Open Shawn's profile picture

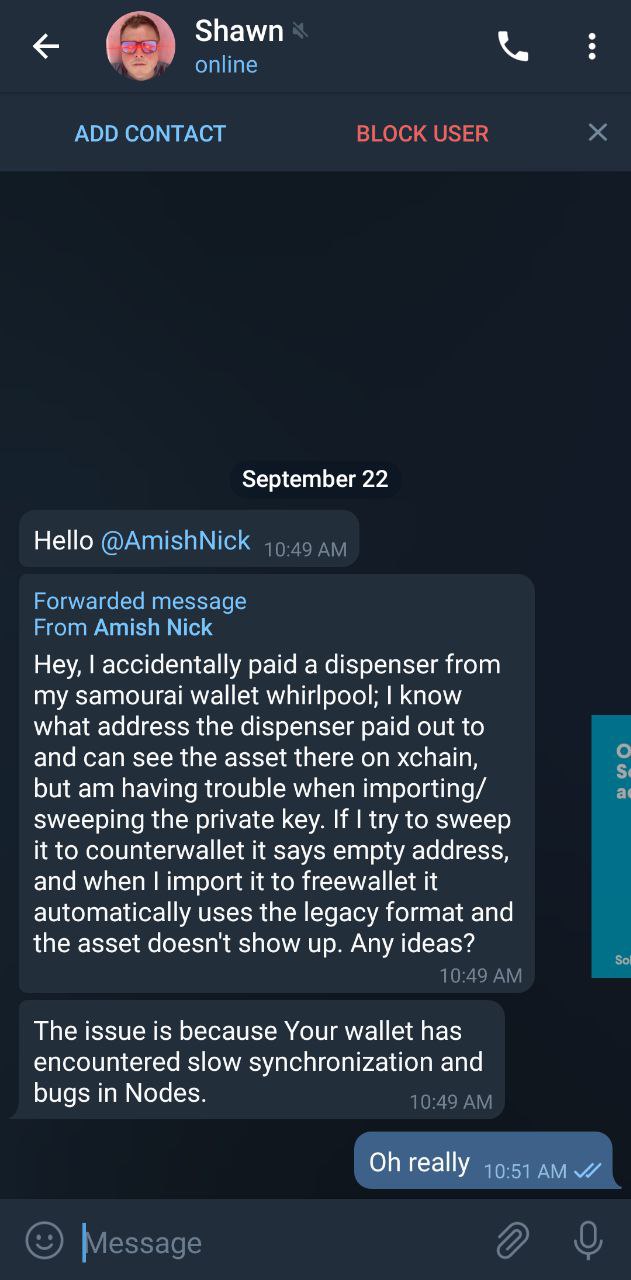141,46
